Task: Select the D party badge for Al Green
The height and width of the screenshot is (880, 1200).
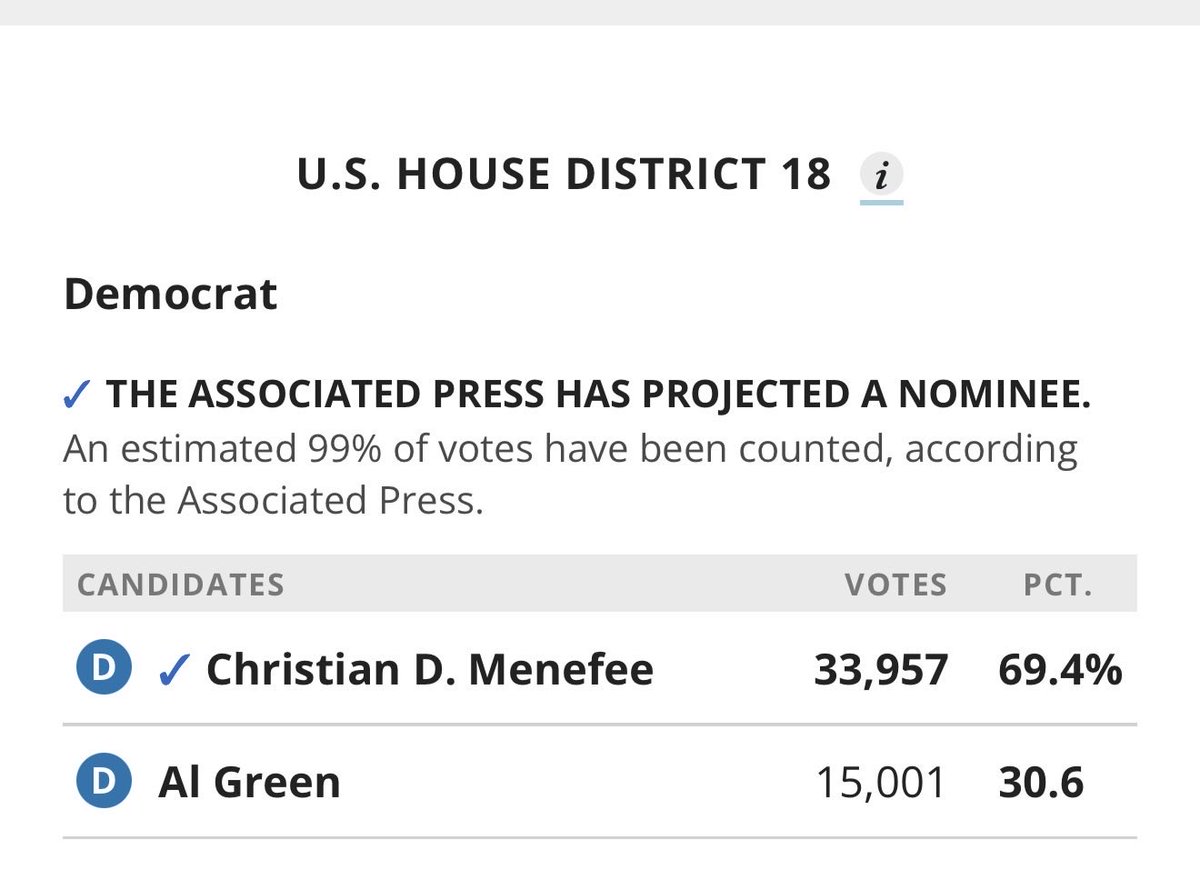Action: (x=104, y=782)
